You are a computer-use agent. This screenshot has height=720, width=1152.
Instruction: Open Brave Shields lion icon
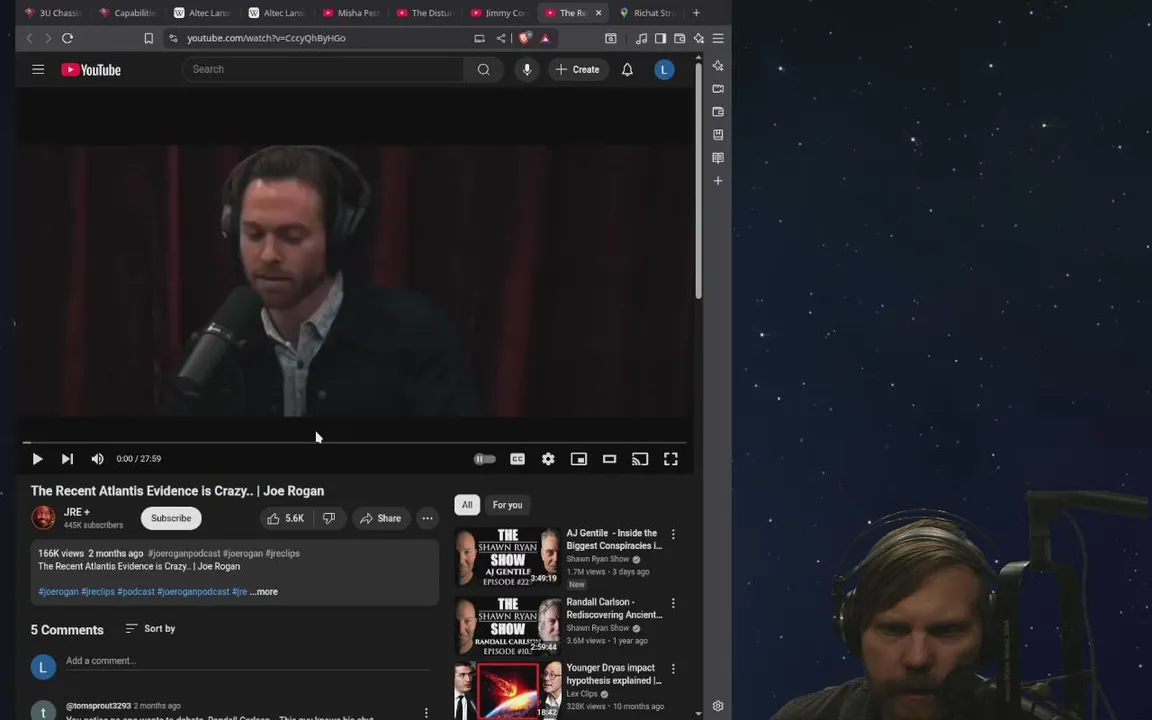[525, 37]
